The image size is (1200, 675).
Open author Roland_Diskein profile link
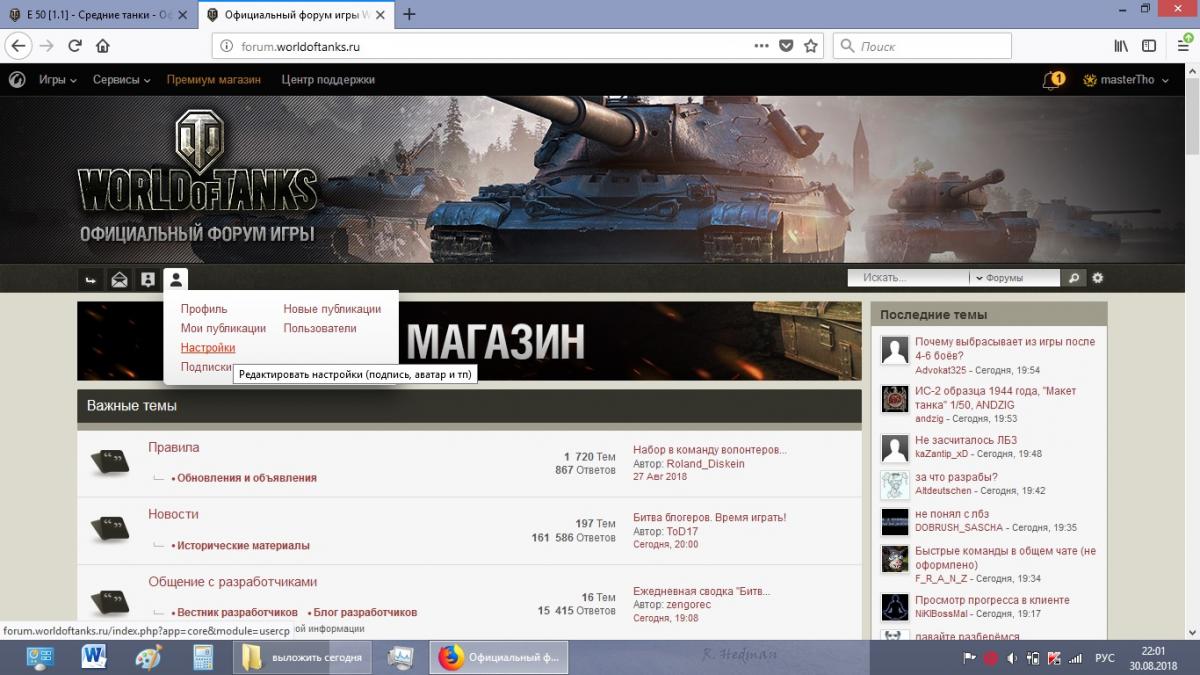[x=705, y=464]
